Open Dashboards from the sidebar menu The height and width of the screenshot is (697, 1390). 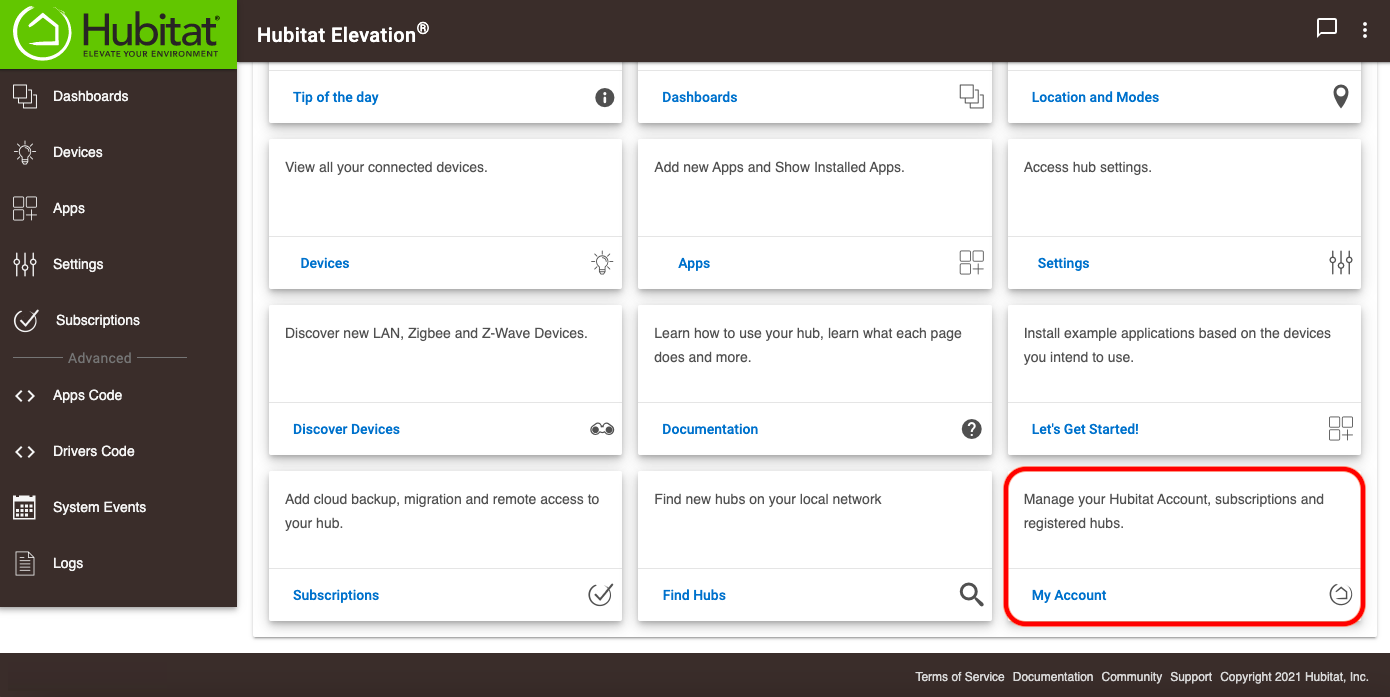click(x=91, y=96)
